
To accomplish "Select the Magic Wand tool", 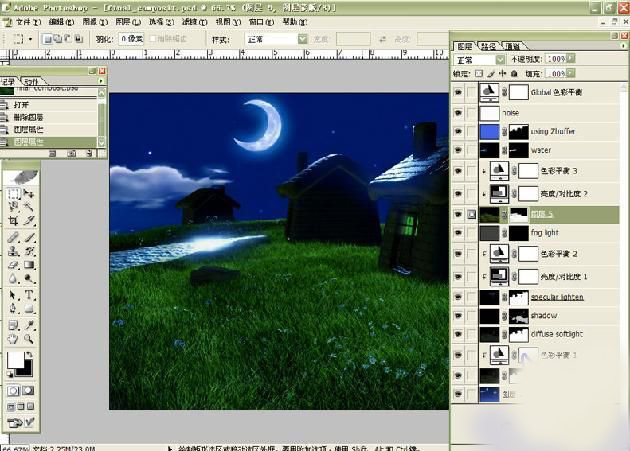I will (29, 207).
